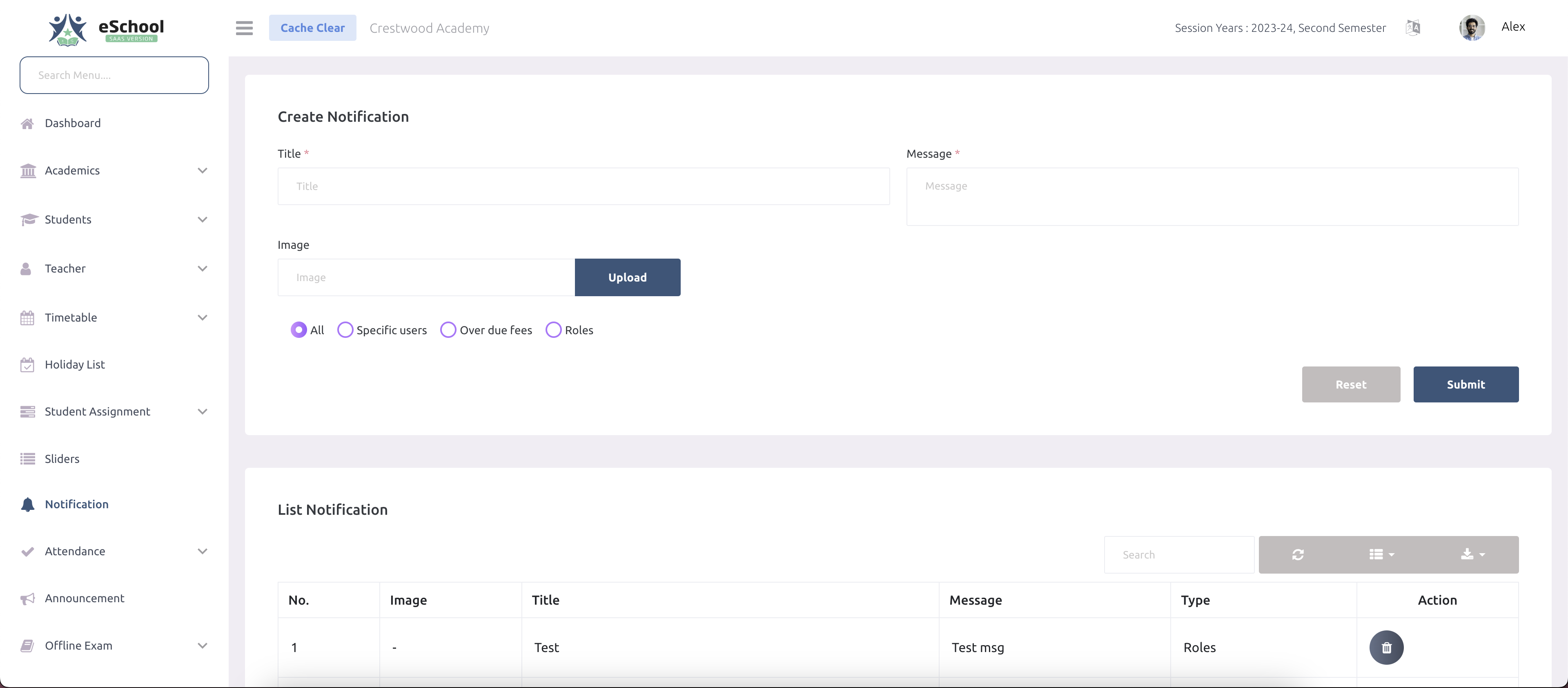
Task: Click the Notification bell icon in sidebar
Action: [27, 504]
